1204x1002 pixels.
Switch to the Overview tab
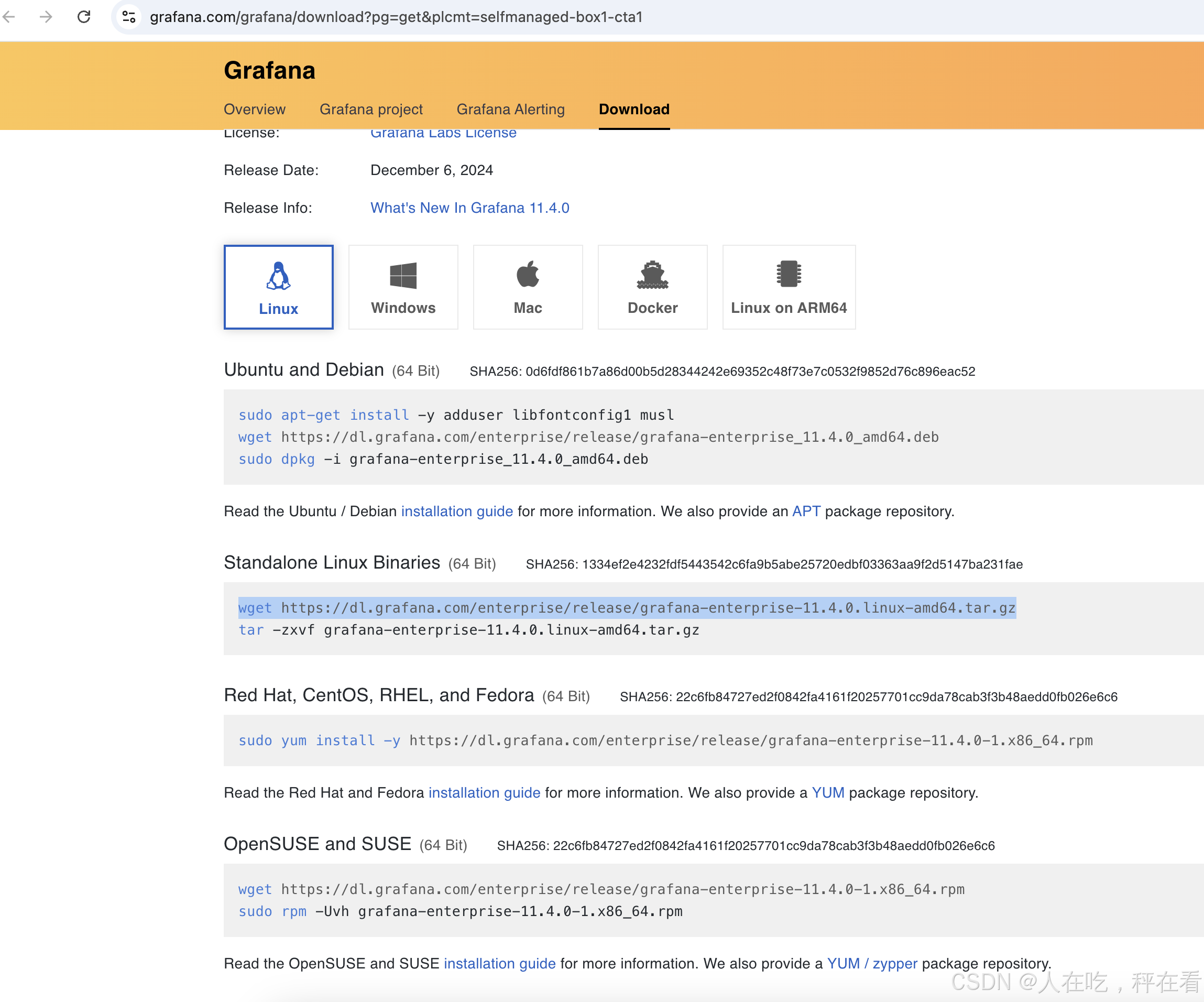pos(255,109)
